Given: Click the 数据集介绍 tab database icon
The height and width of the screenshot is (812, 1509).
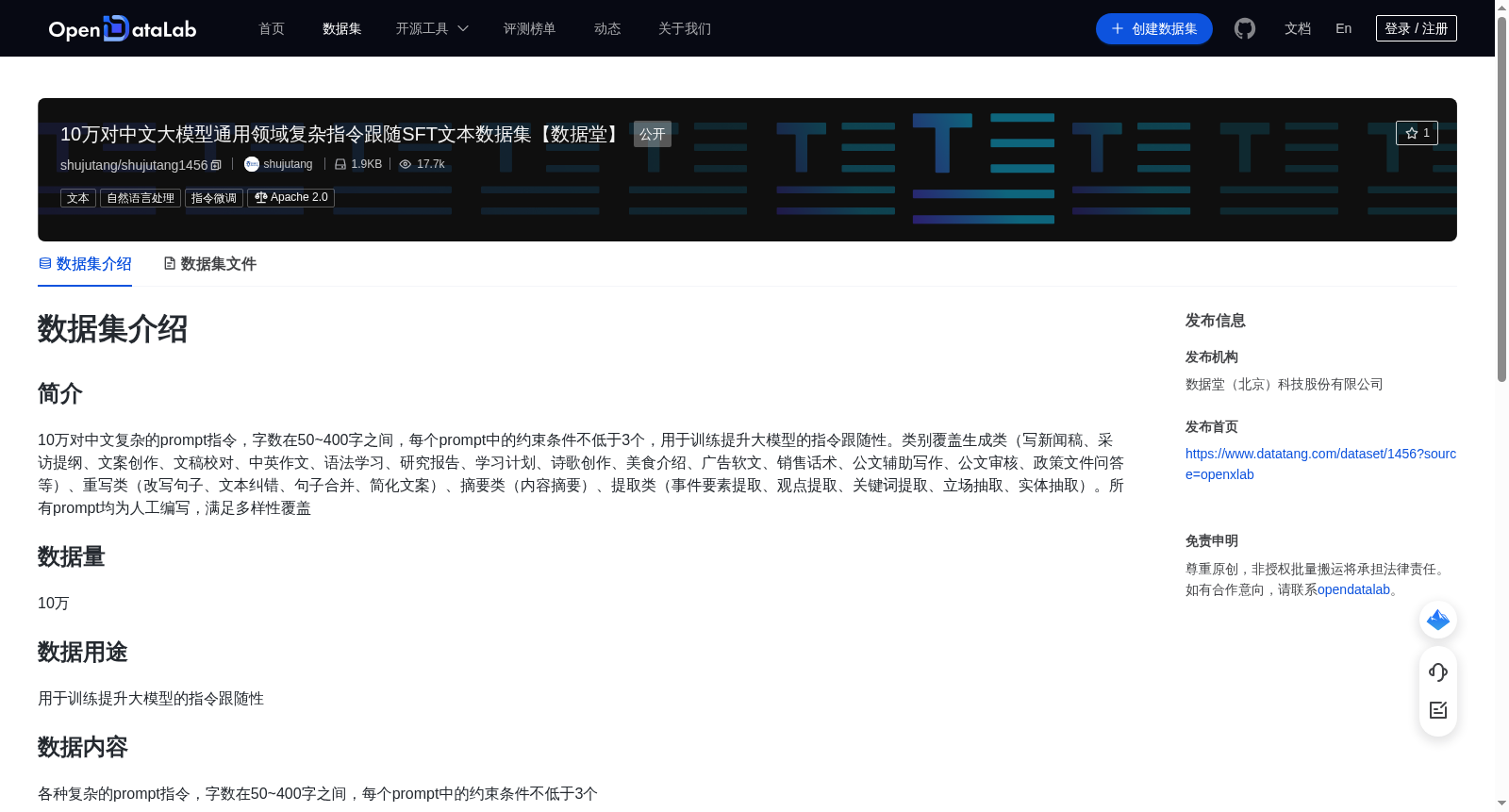Looking at the screenshot, I should click(x=45, y=263).
